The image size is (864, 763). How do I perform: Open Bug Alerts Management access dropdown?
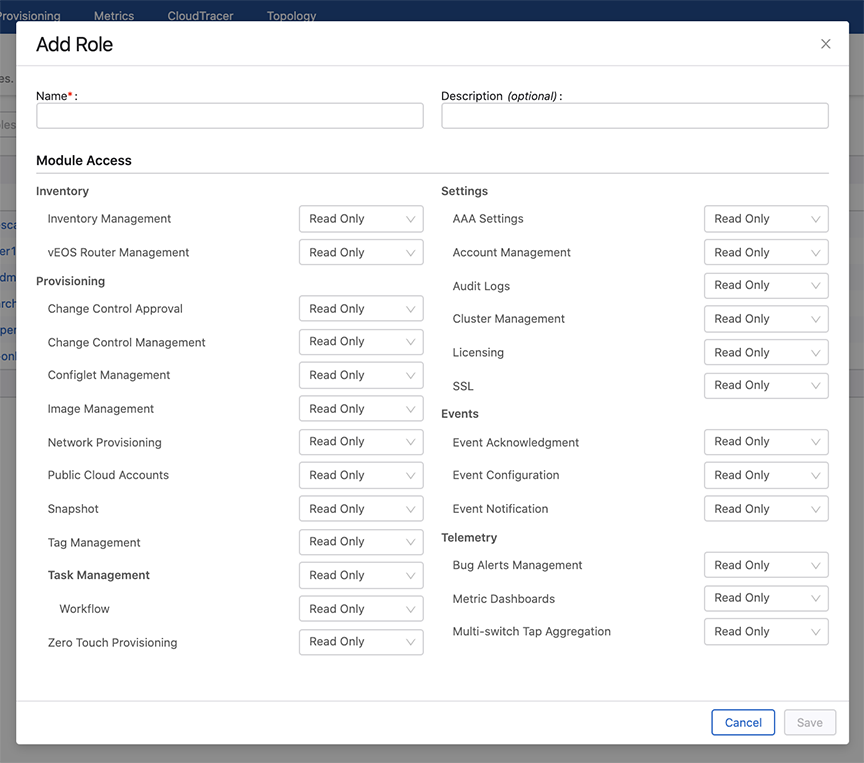[x=766, y=565]
